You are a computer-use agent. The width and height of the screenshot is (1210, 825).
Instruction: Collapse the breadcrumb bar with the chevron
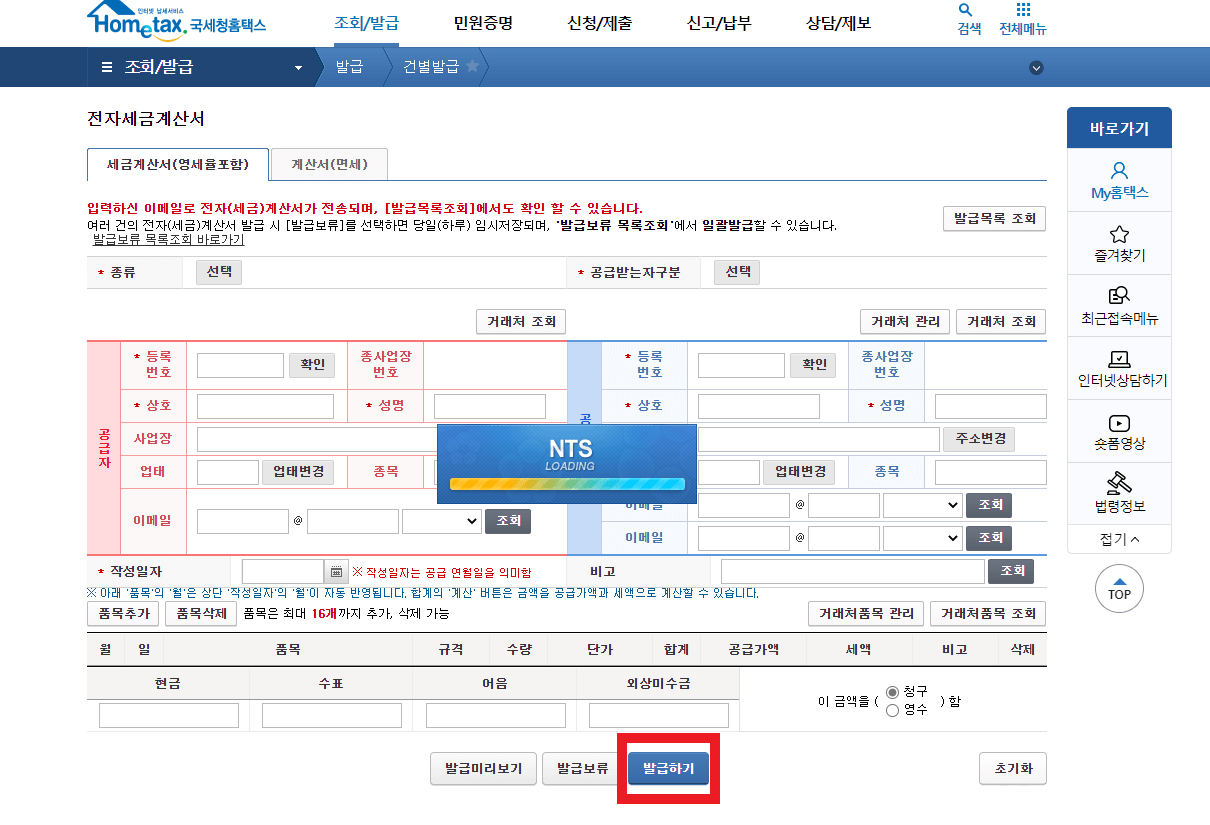[1036, 67]
